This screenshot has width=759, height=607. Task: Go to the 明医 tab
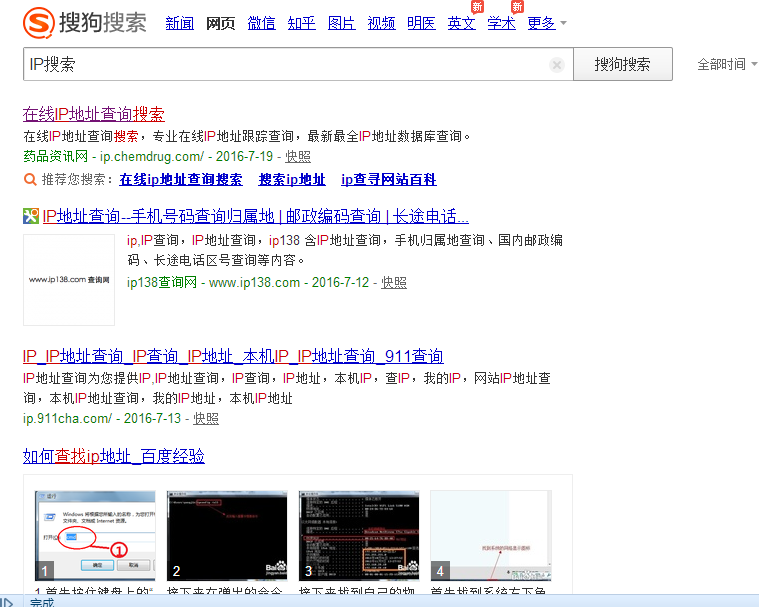click(422, 23)
